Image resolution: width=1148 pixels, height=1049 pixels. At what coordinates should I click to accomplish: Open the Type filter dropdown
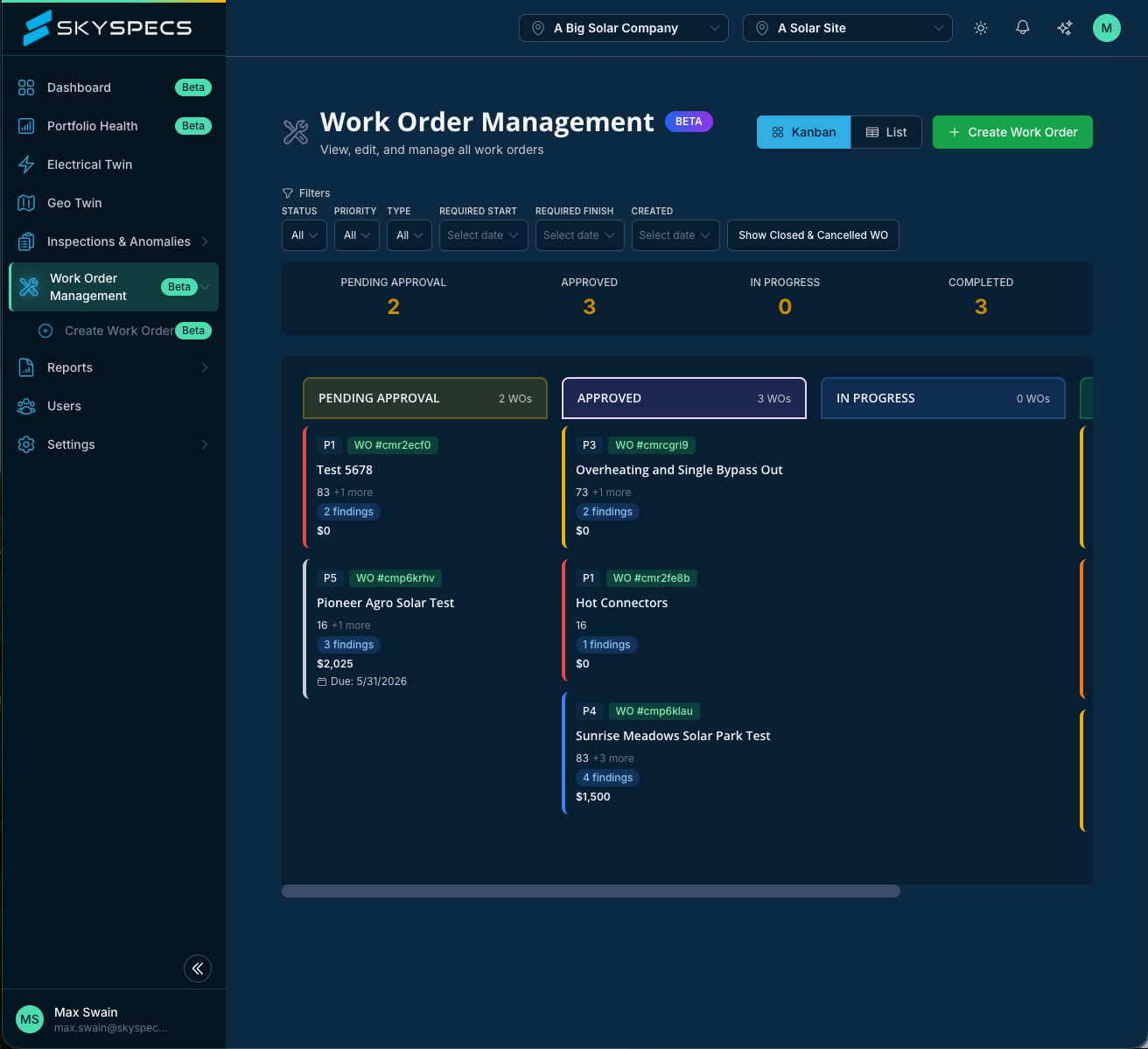click(x=409, y=235)
